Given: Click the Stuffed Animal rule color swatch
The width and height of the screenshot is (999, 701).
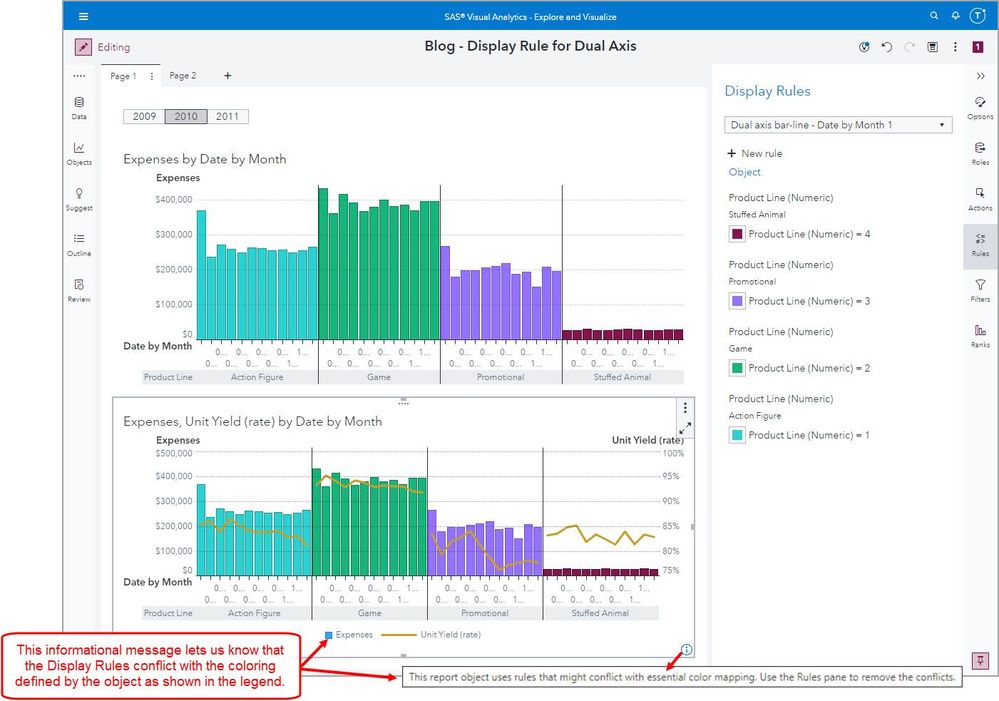Looking at the screenshot, I should point(737,234).
